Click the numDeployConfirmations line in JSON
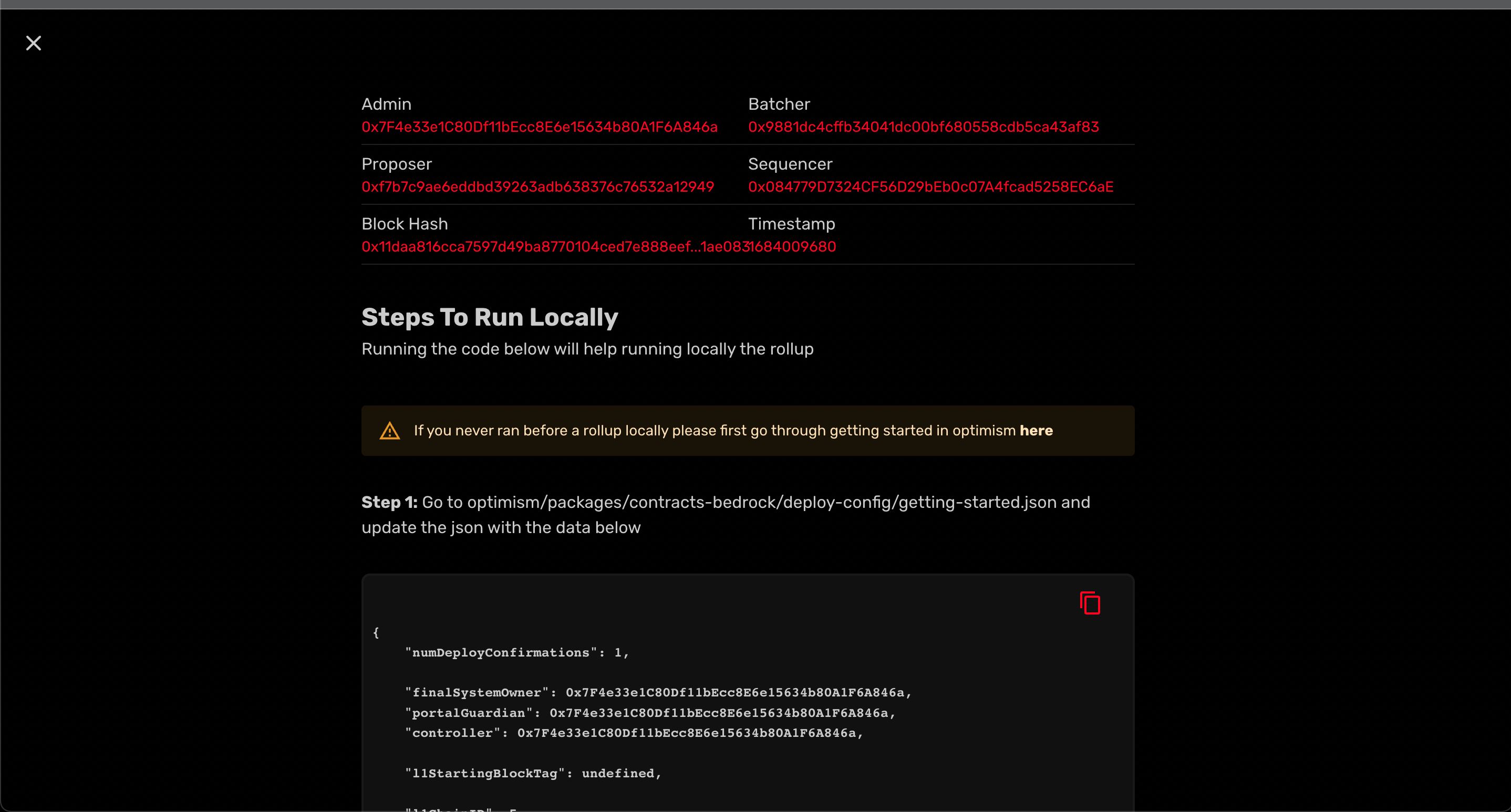 [x=517, y=652]
